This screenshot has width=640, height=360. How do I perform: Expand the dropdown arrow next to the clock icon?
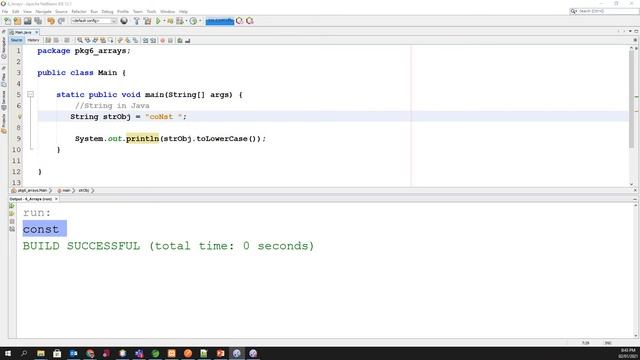click(x=200, y=21)
